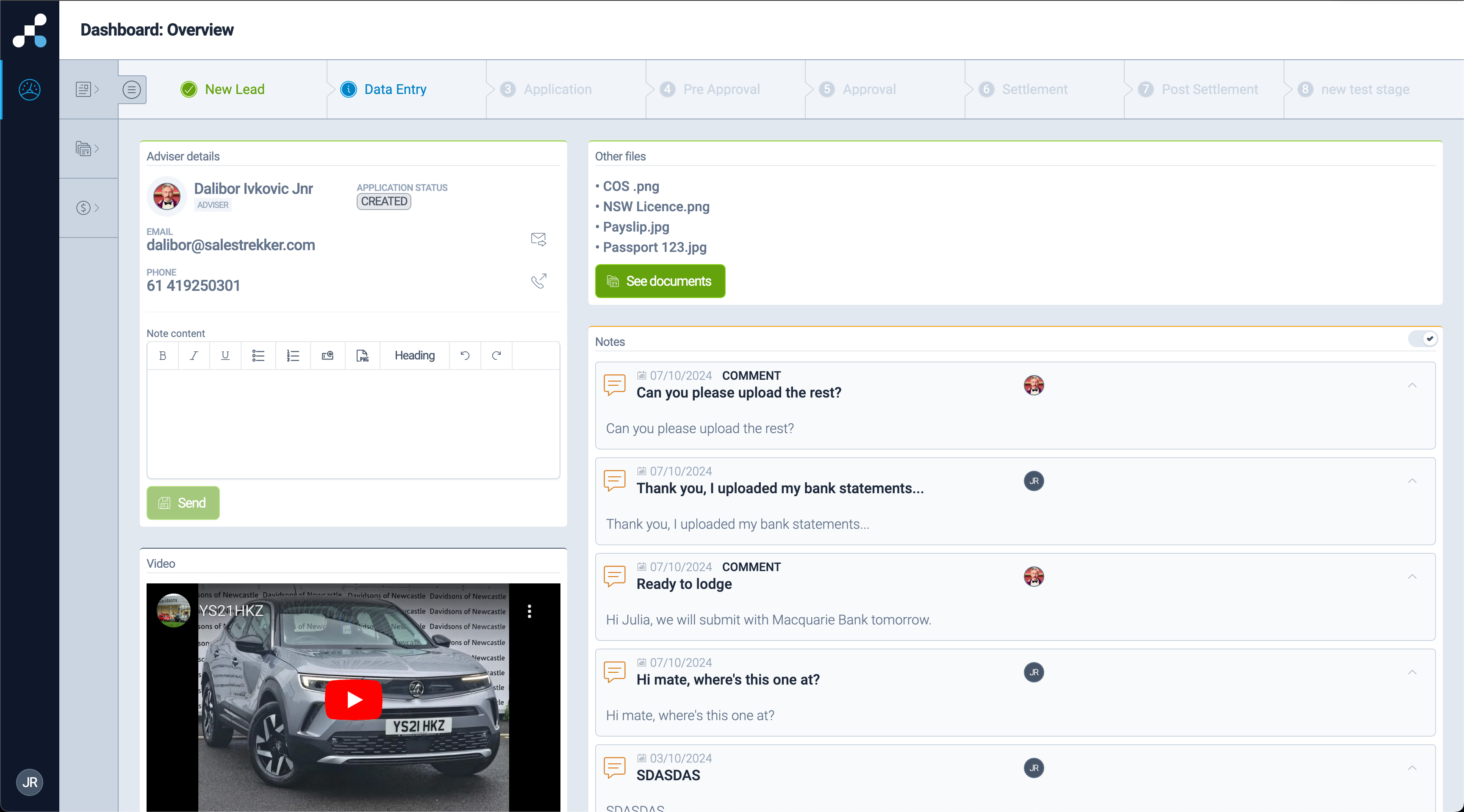Collapse the 'Hi mate, where's this one at?' note
This screenshot has width=1464, height=812.
(1412, 672)
